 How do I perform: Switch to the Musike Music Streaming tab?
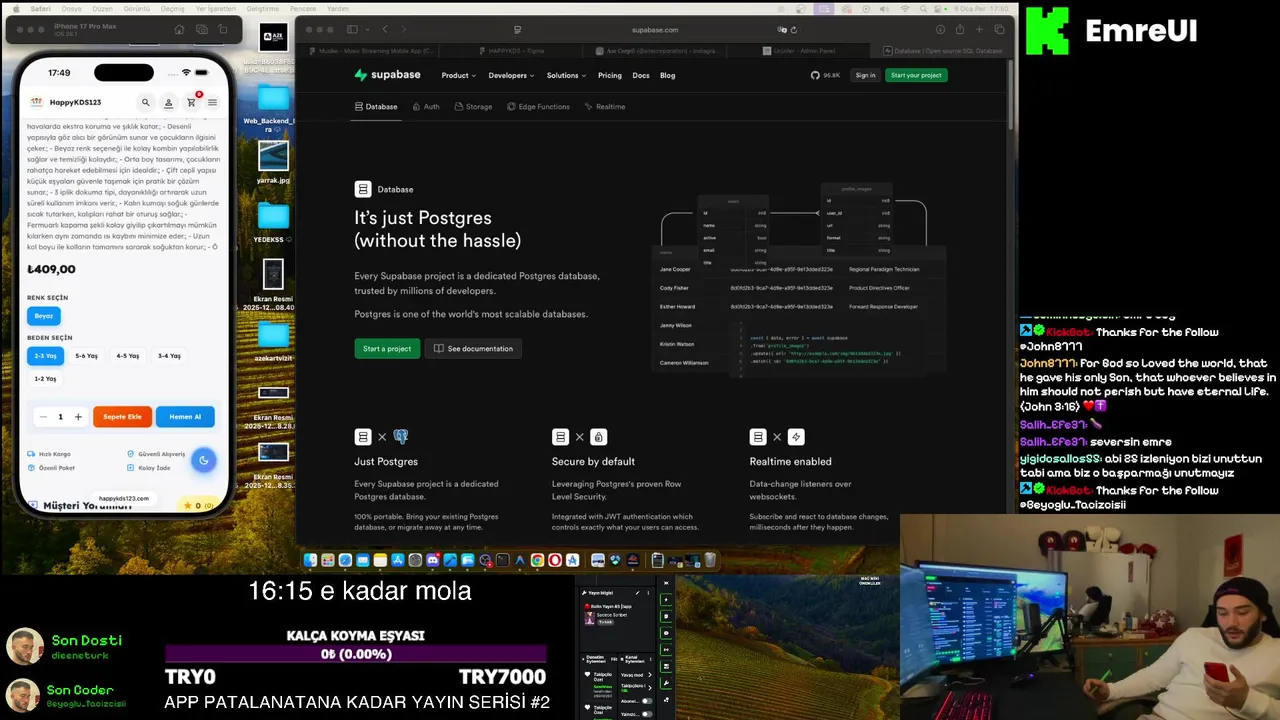click(x=371, y=50)
